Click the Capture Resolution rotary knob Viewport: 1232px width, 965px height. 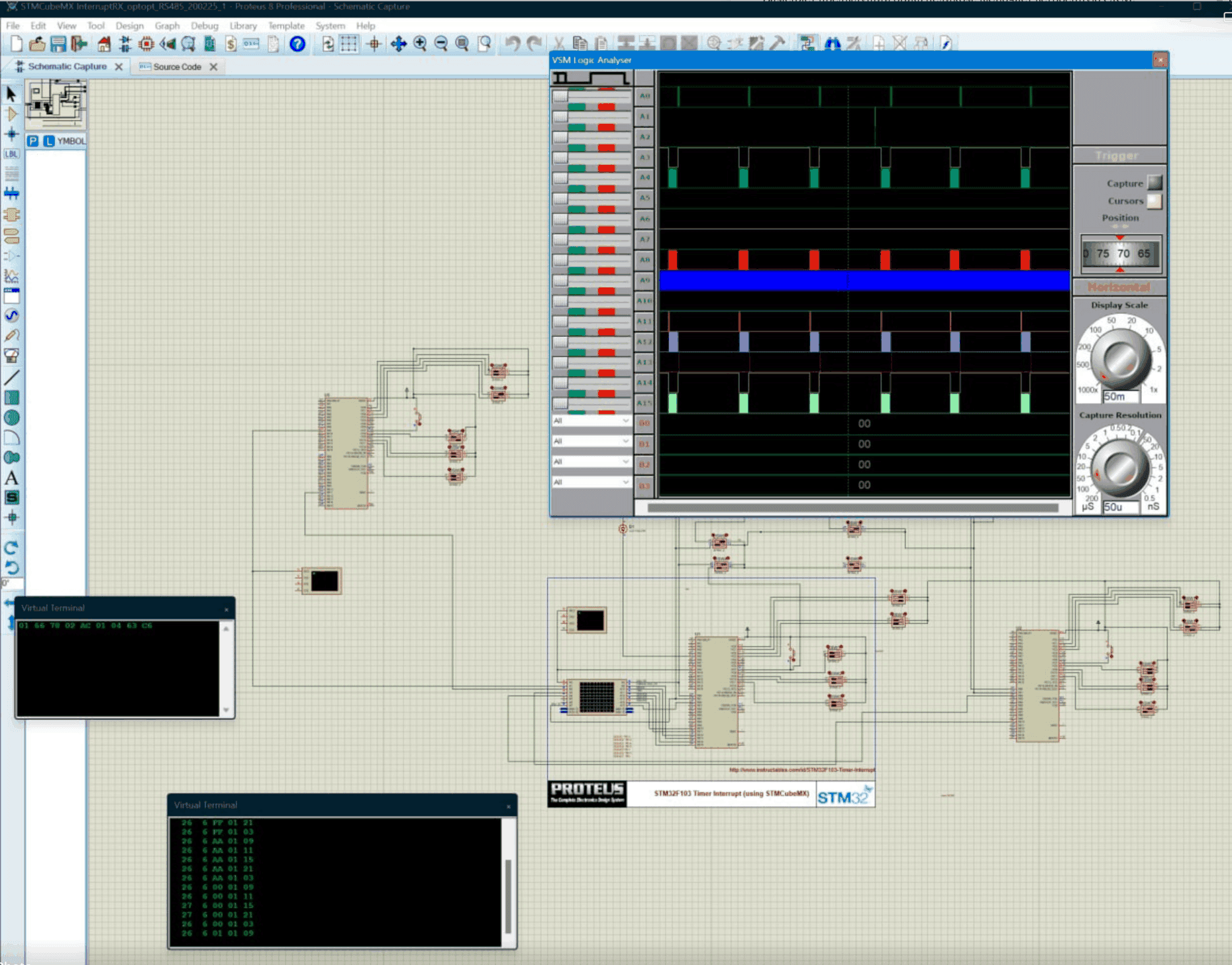[x=1120, y=470]
